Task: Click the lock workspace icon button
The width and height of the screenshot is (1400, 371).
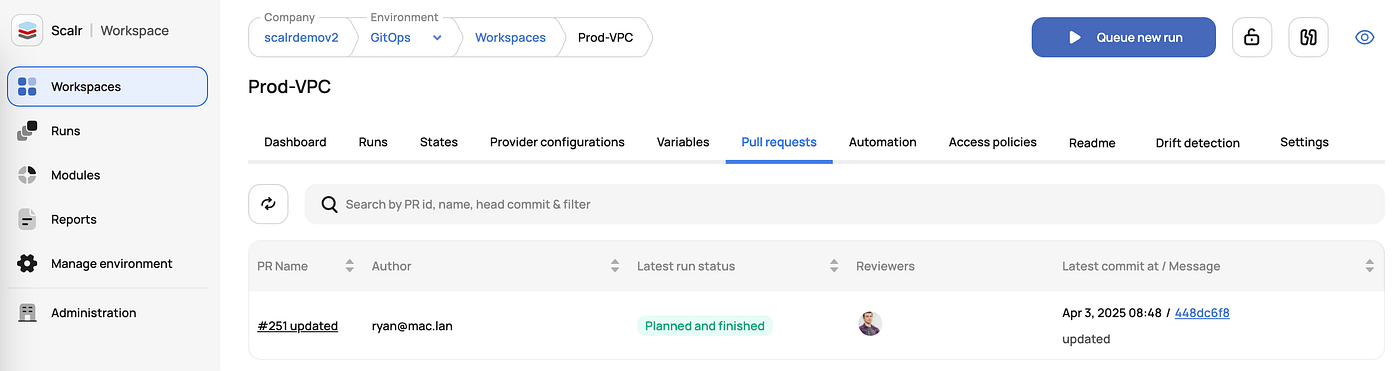Action: coord(1252,37)
